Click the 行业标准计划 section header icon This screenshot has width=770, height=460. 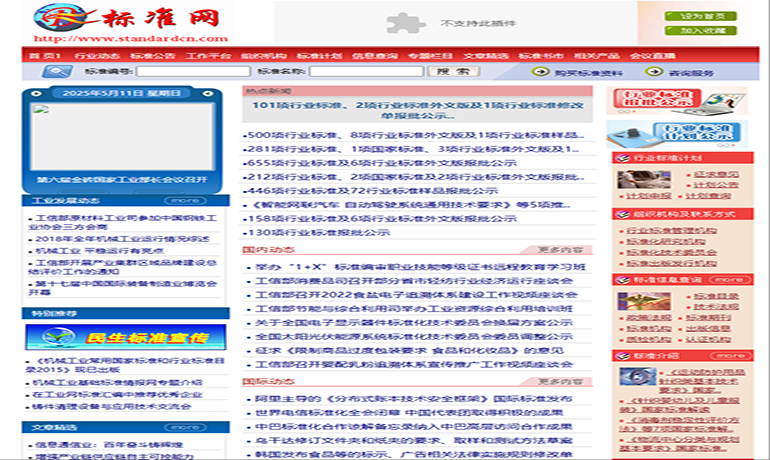click(x=622, y=158)
